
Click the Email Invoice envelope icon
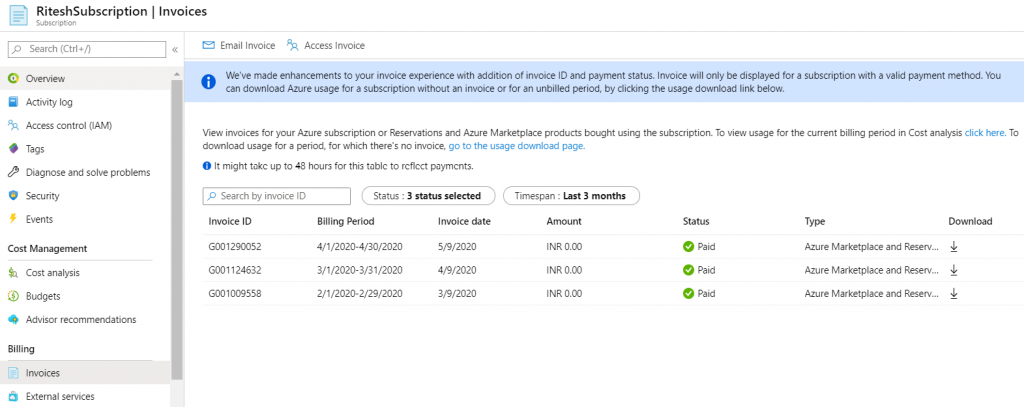[208, 45]
